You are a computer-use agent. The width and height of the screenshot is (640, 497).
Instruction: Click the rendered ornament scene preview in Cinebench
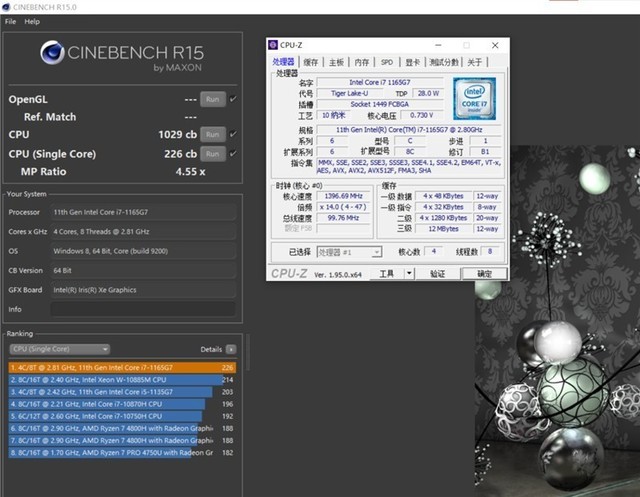[x=557, y=321]
